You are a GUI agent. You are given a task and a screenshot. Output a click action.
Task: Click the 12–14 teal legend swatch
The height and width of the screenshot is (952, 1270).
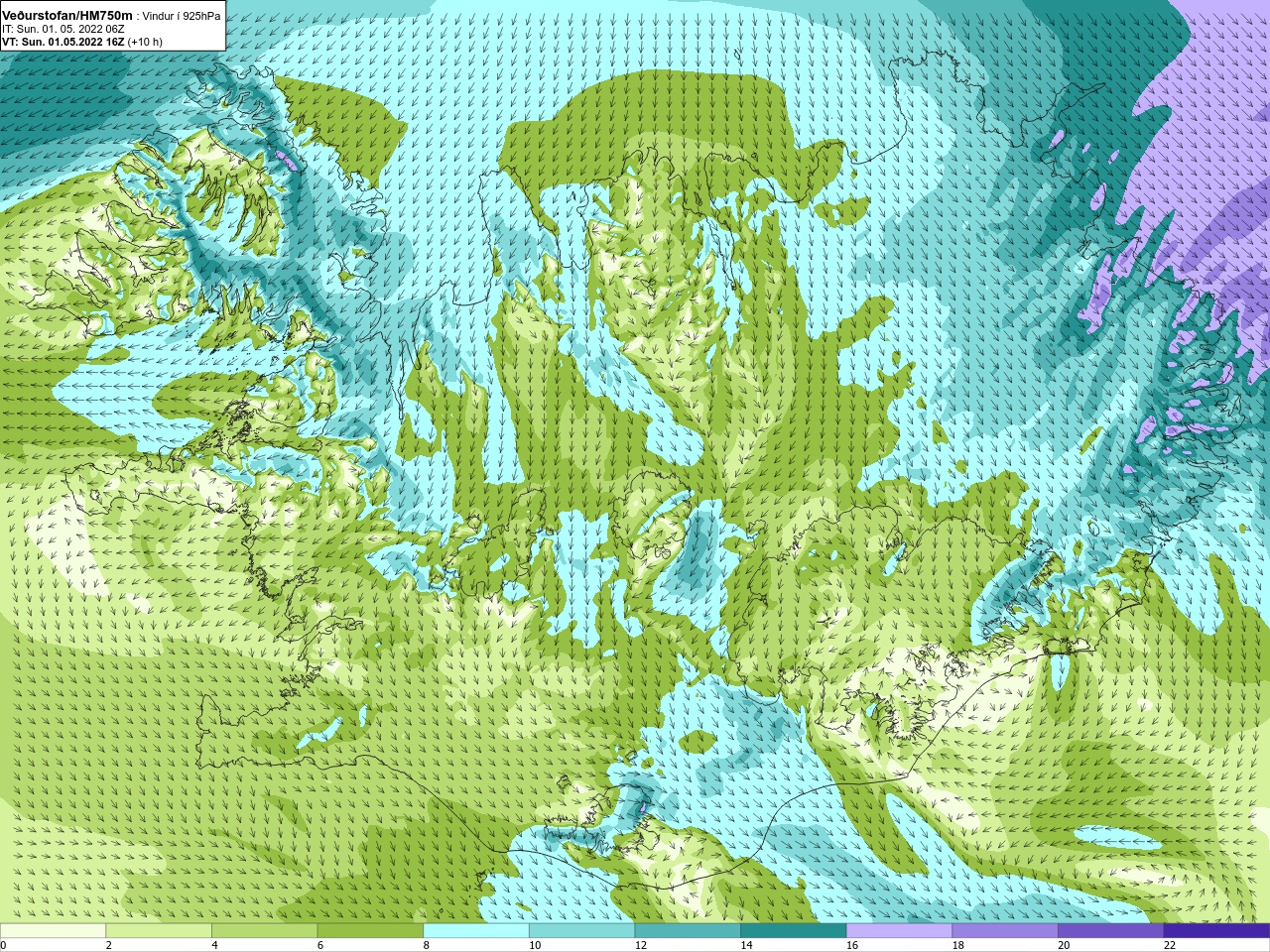click(688, 931)
